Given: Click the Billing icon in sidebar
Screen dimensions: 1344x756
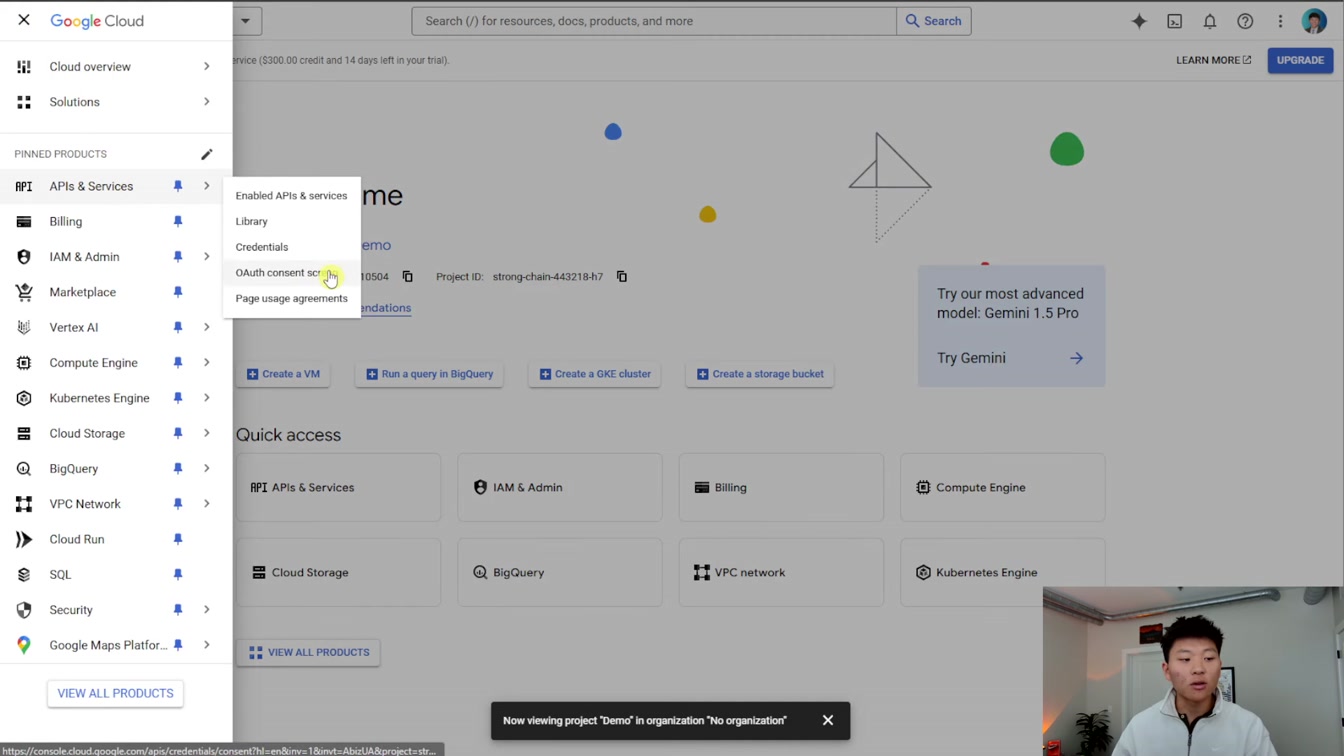Looking at the screenshot, I should click(x=24, y=222).
